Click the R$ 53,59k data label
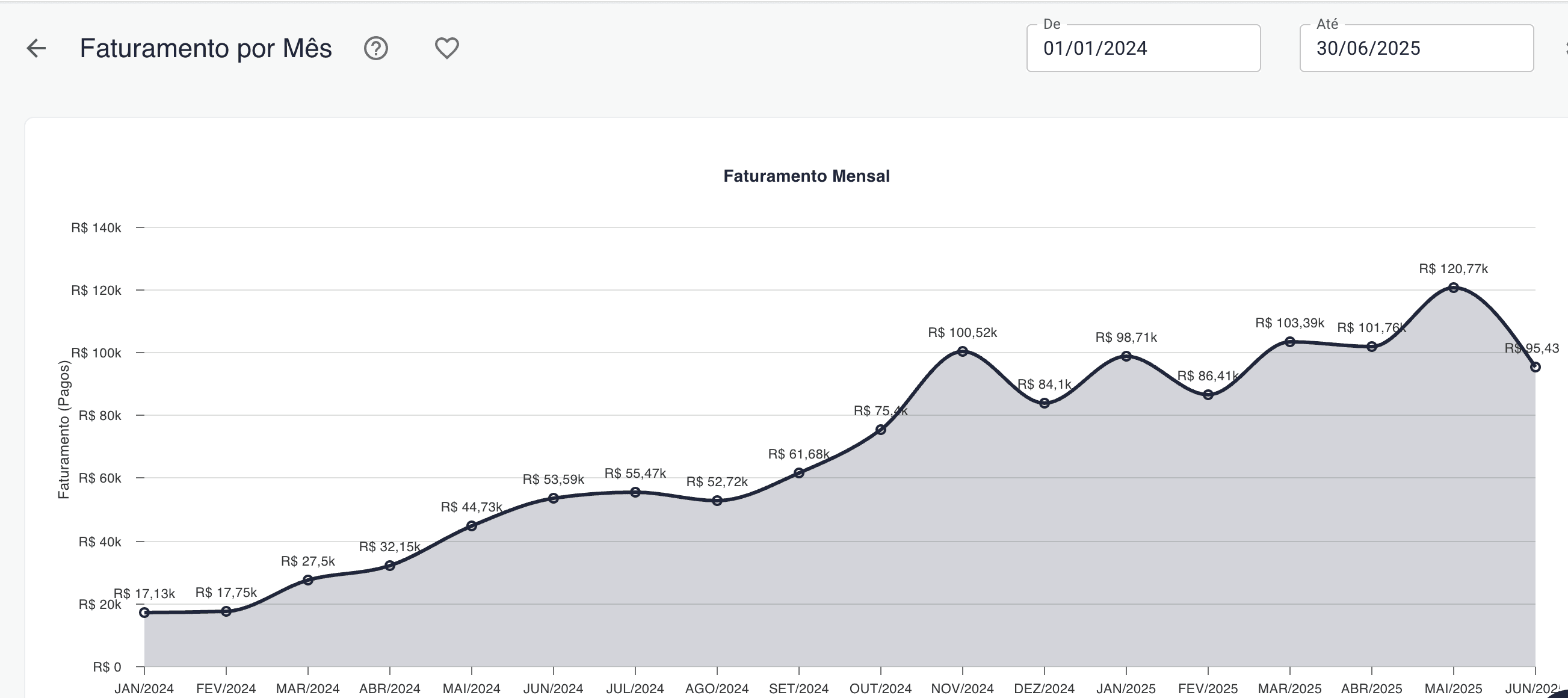Screen dimensions: 1568x698 point(553,480)
